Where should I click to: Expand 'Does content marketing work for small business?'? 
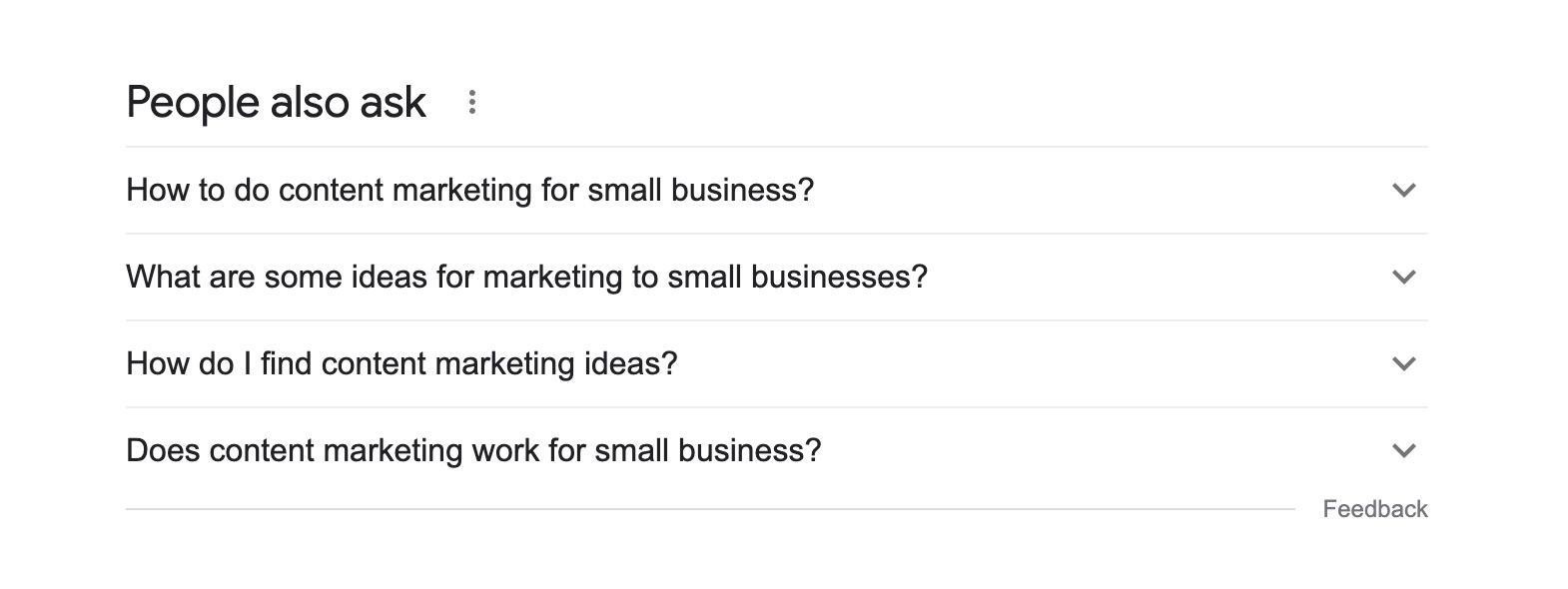[473, 450]
